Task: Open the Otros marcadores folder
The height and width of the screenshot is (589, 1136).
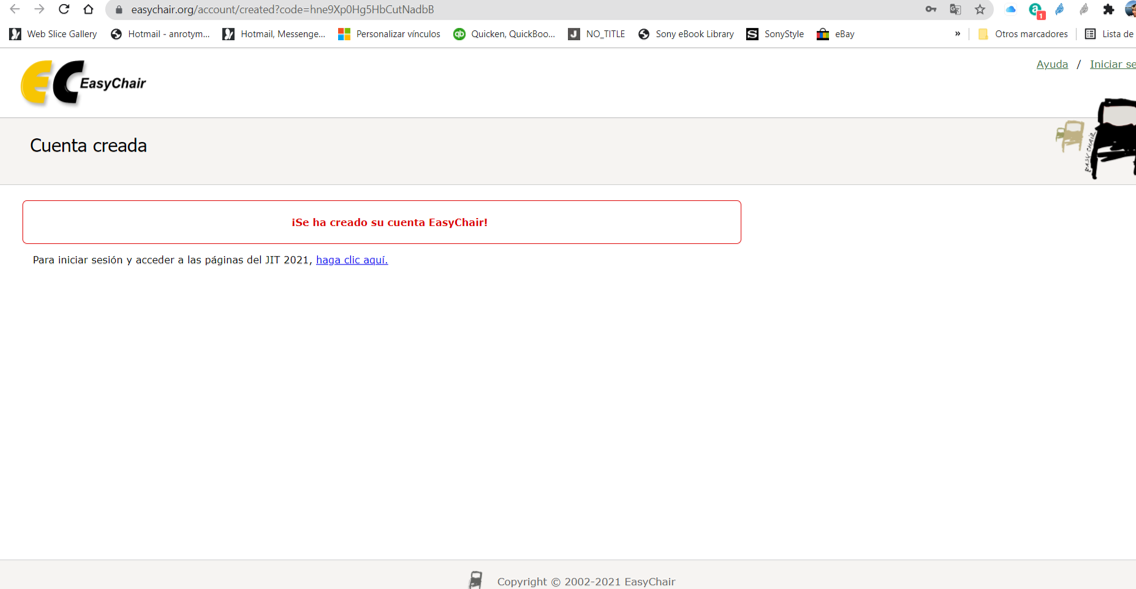Action: tap(1022, 34)
